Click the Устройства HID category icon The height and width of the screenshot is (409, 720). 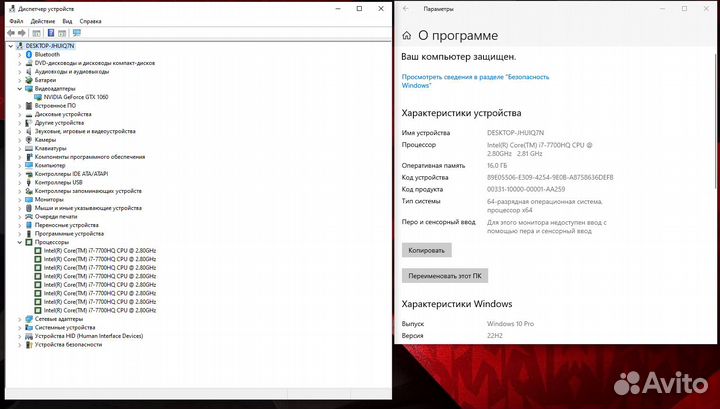pyautogui.click(x=29, y=336)
